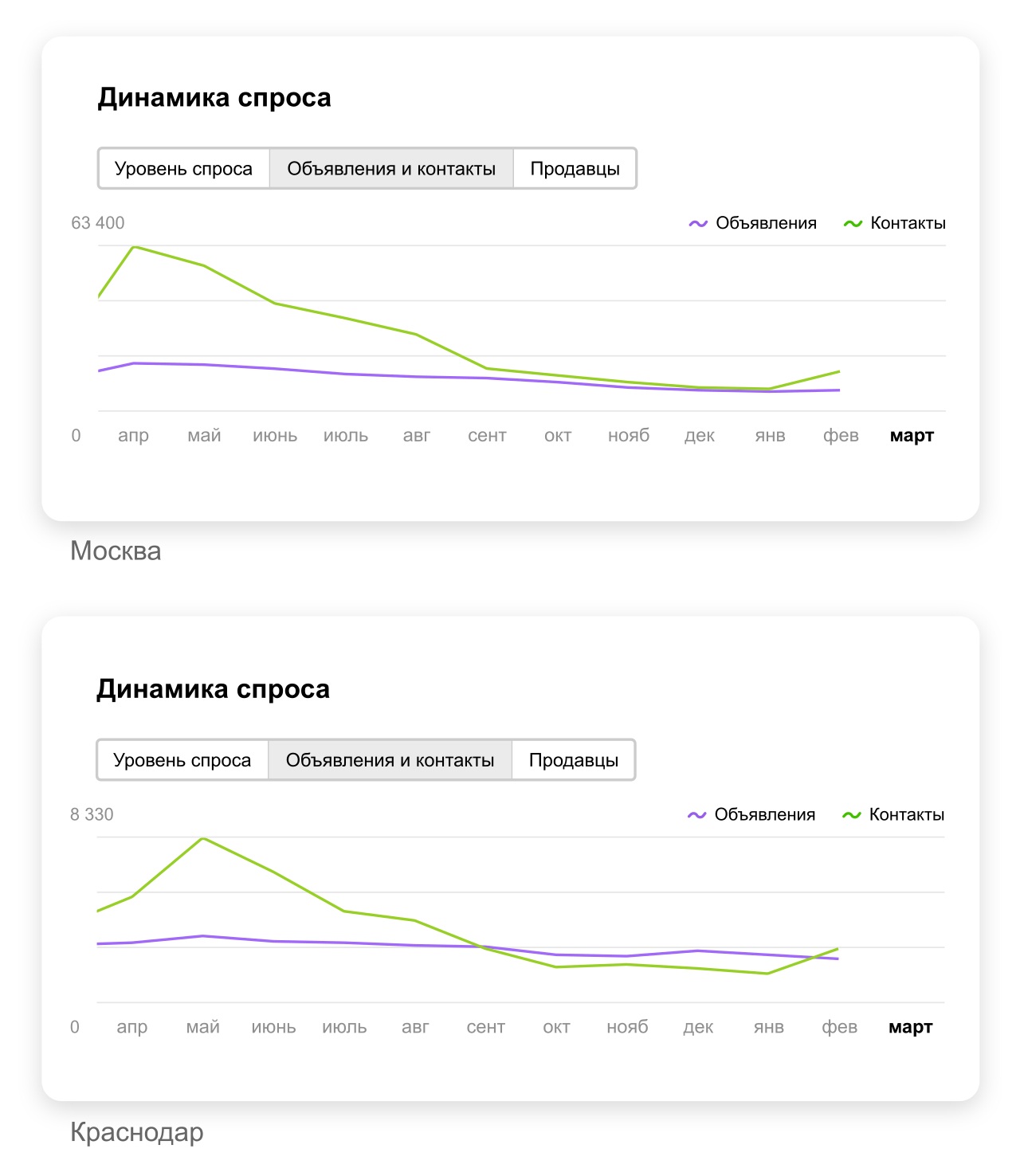Click the purple wavy Объявления legend icon in Москва chart

tap(698, 223)
